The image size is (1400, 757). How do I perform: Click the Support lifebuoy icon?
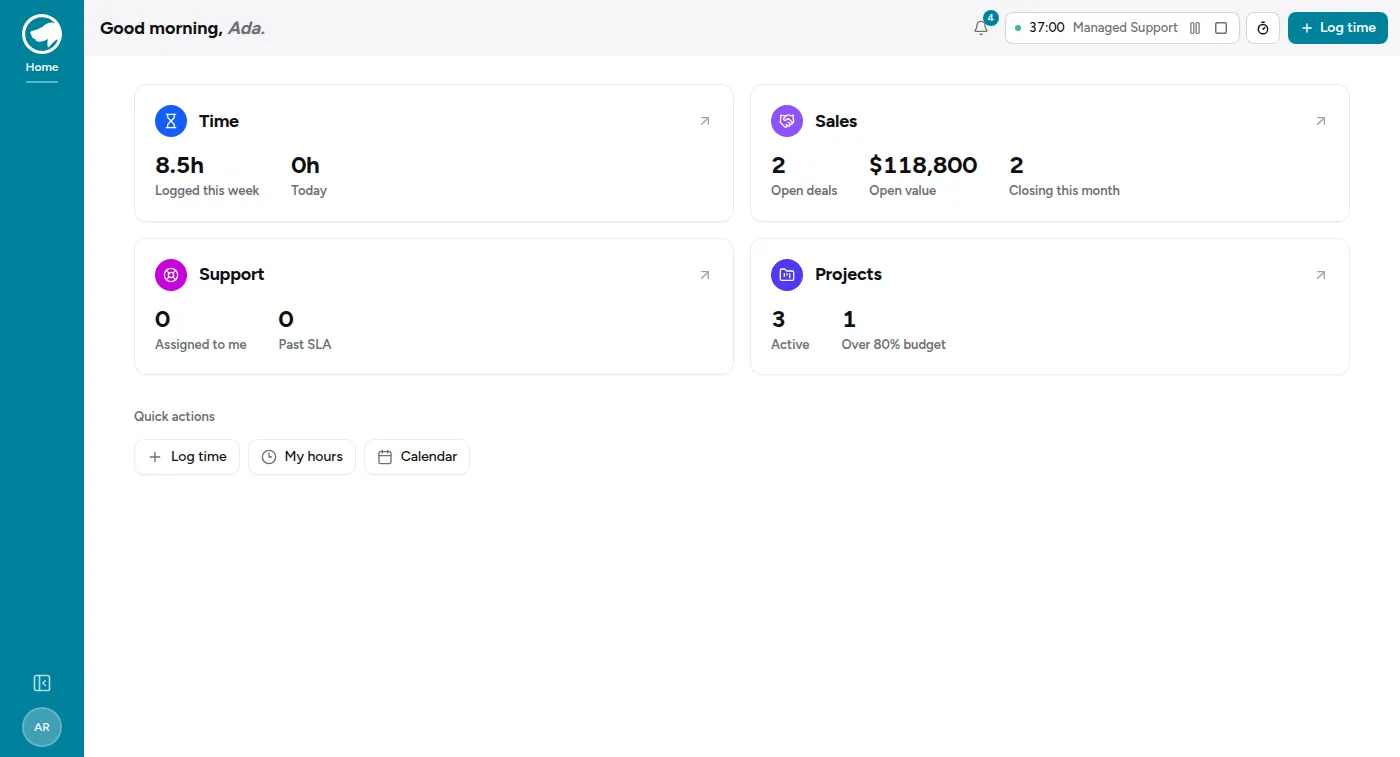click(171, 275)
